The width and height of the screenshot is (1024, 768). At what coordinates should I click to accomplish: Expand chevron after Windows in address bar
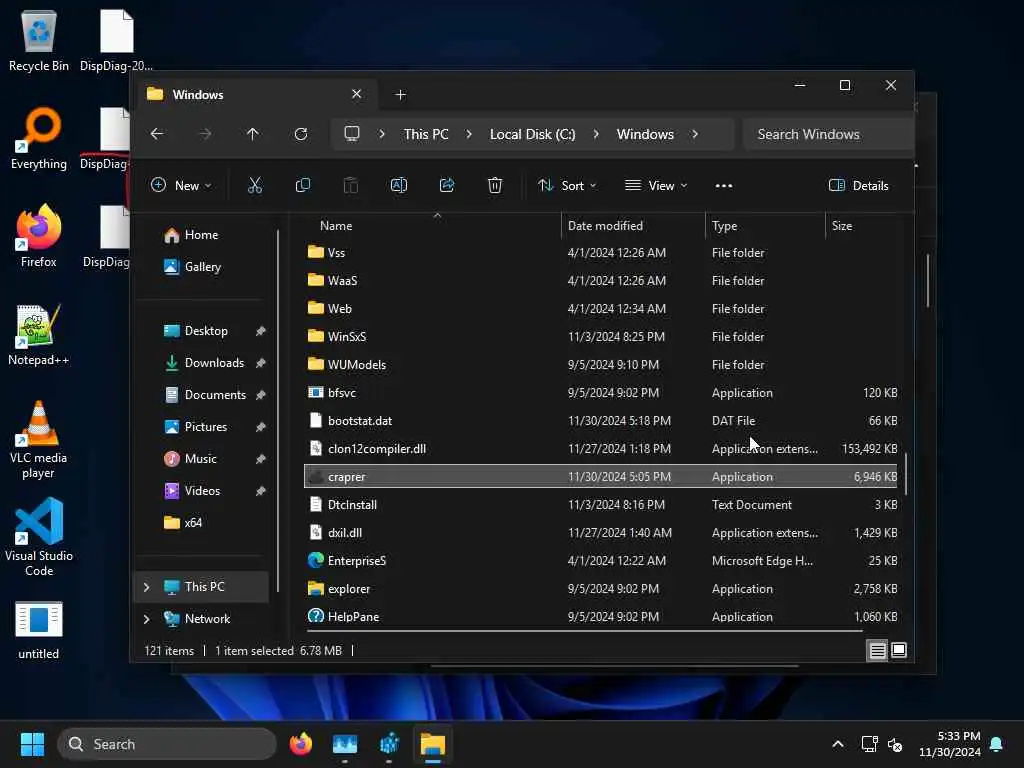coord(695,134)
